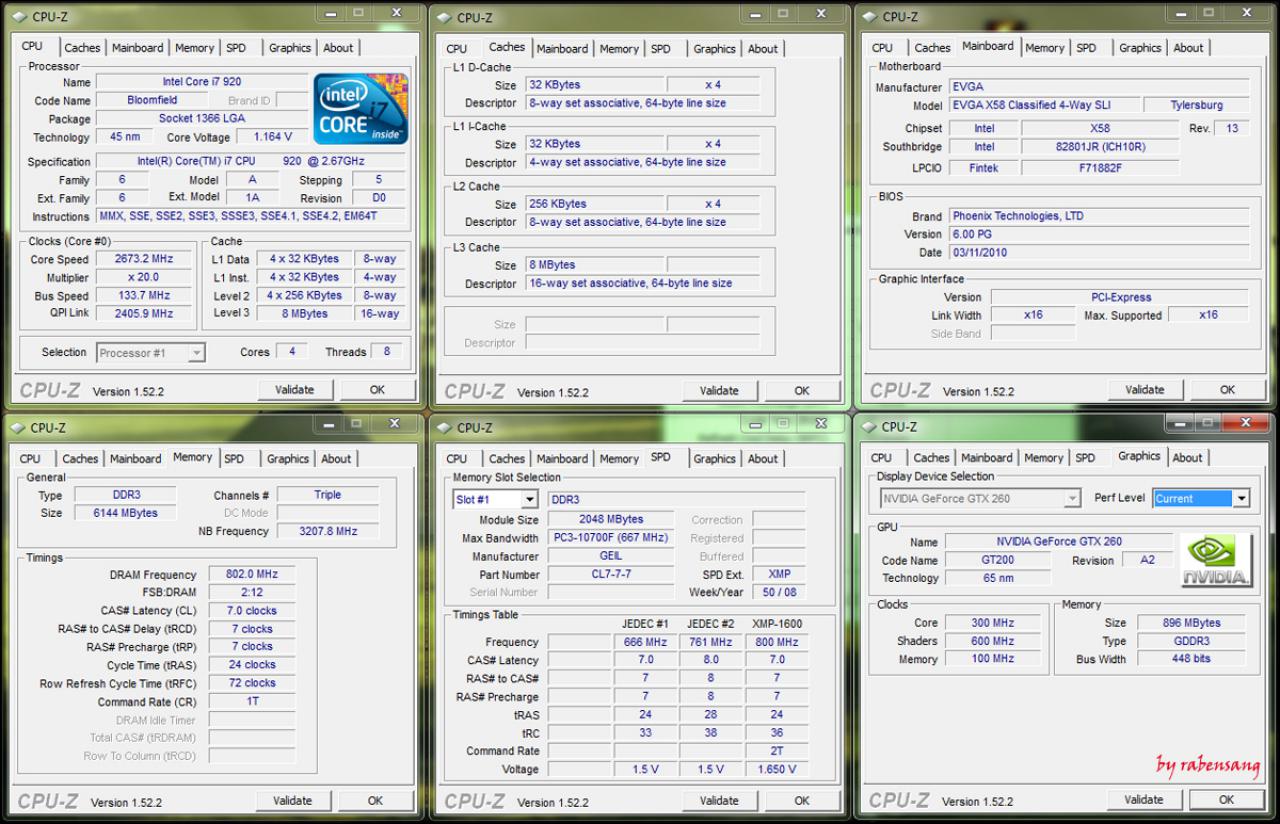The width and height of the screenshot is (1280, 824).
Task: Click the GPU memory Size 896 MBytes value
Action: tap(1191, 623)
